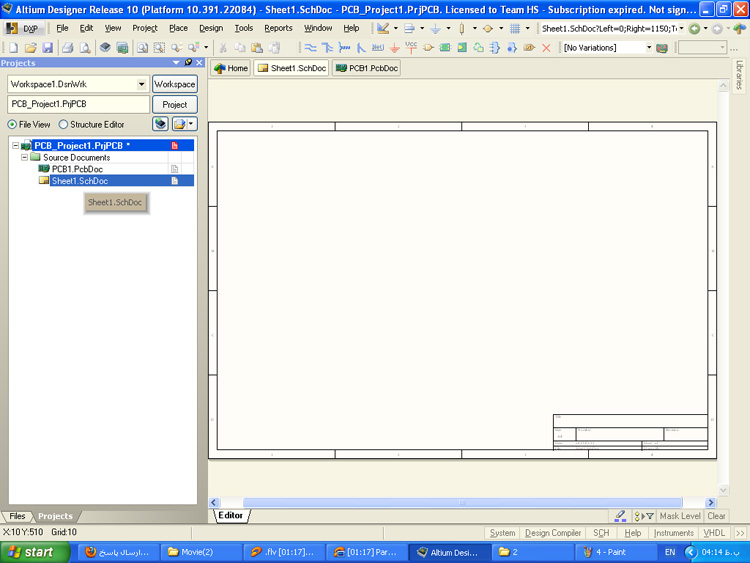Select the File View radio button
This screenshot has width=750, height=563.
(12, 125)
